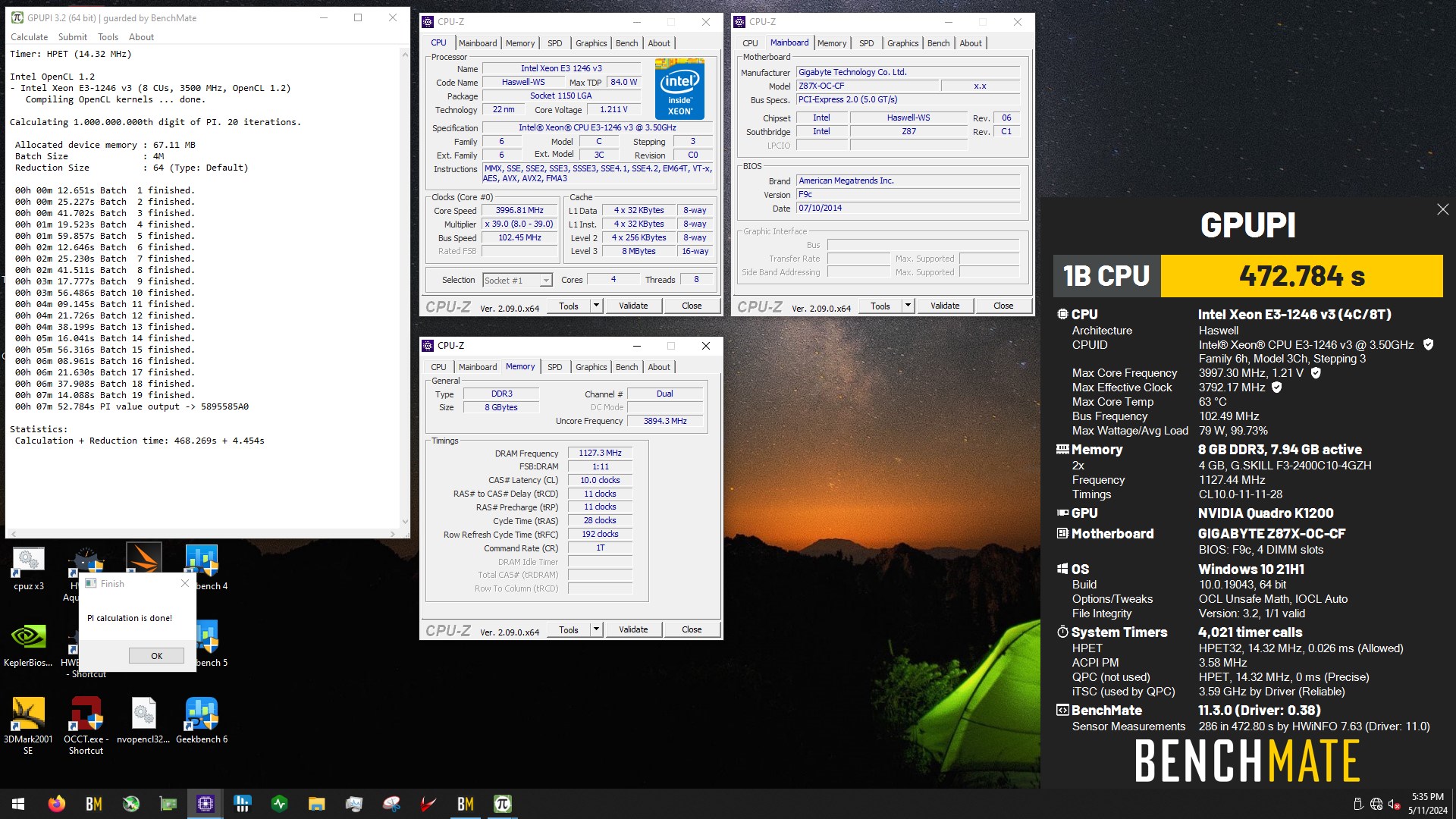Open first BenchMate taskbar icon
Image resolution: width=1456 pixels, height=819 pixels.
click(x=94, y=804)
